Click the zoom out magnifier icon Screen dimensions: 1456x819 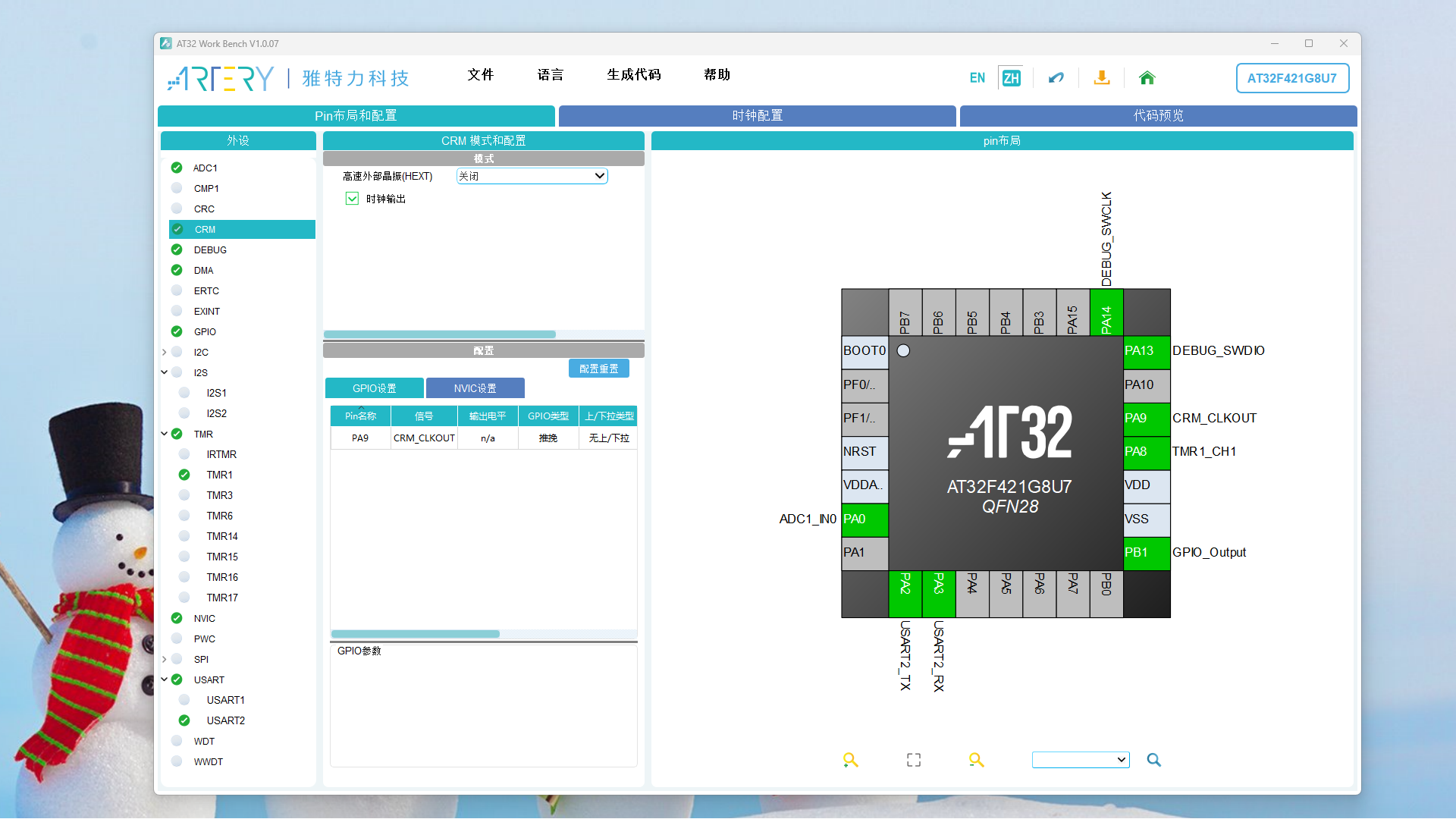click(x=976, y=760)
